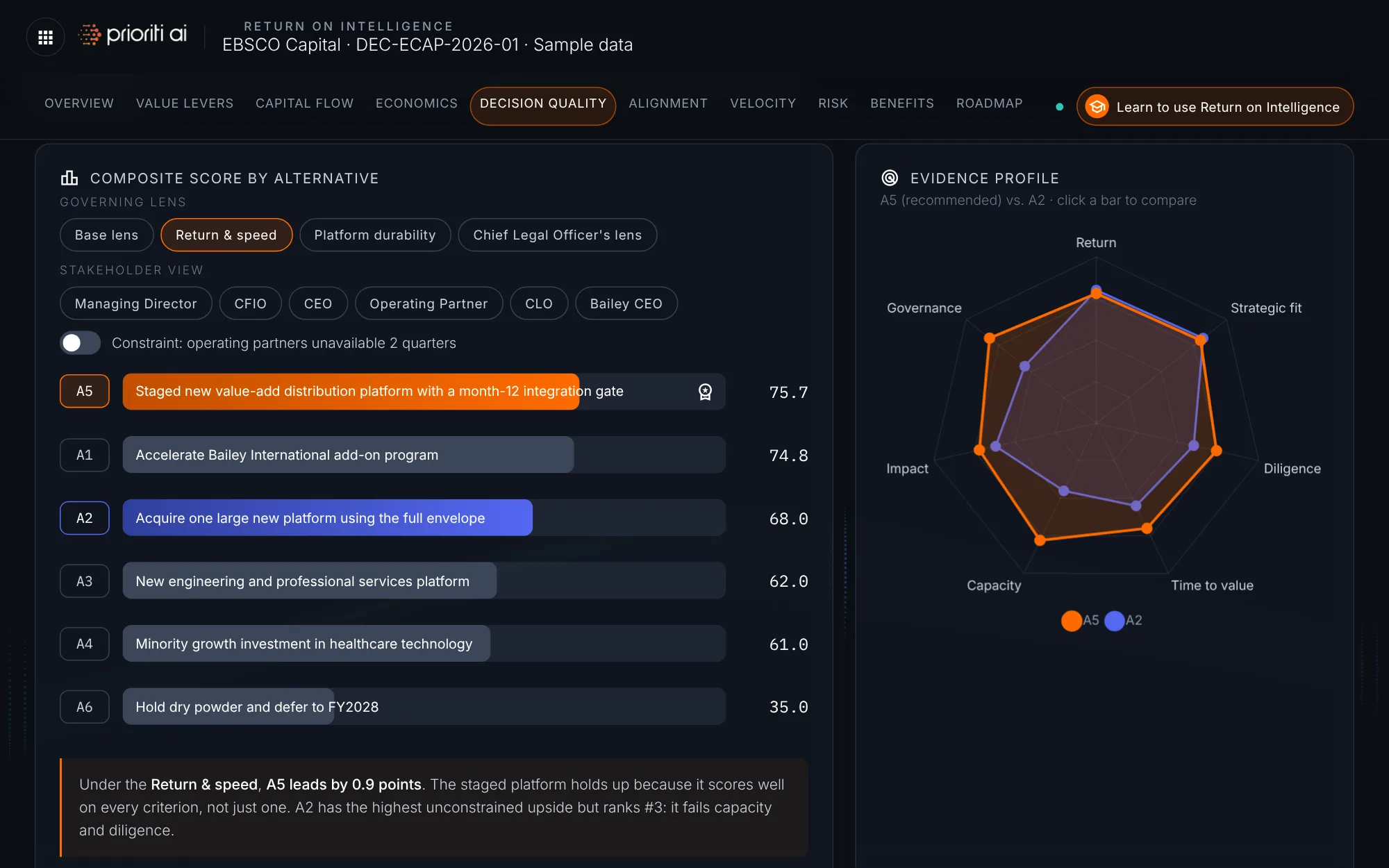Image resolution: width=1389 pixels, height=868 pixels.
Task: Click the green status dot indicator
Action: click(x=1059, y=107)
